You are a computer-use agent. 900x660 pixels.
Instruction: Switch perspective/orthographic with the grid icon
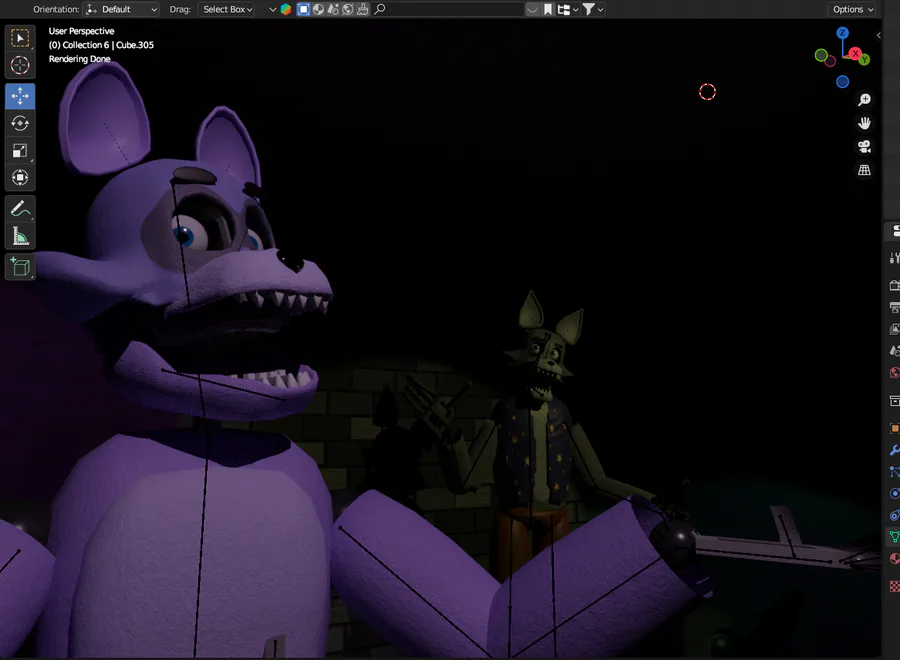pos(864,170)
